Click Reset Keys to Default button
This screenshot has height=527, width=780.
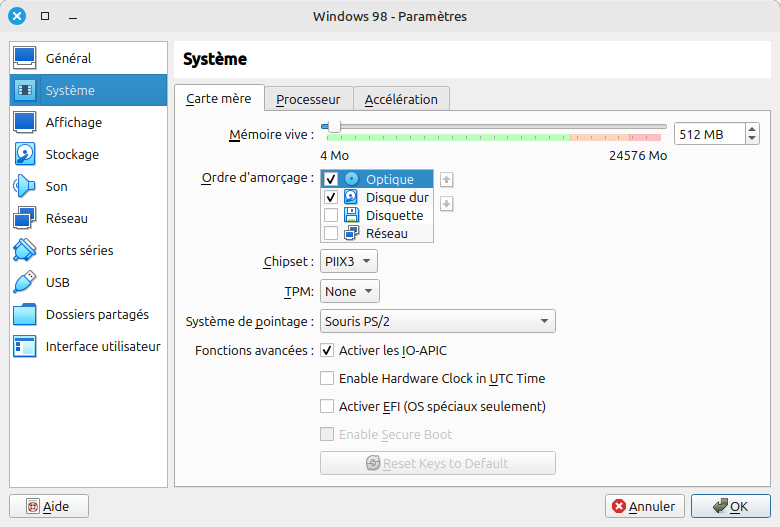[x=438, y=463]
